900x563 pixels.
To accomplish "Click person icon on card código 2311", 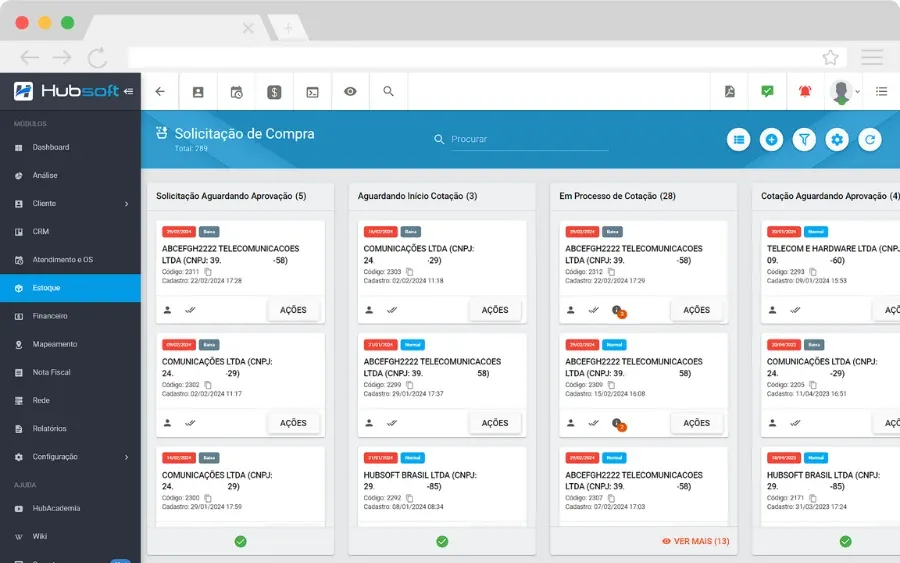I will tap(168, 310).
